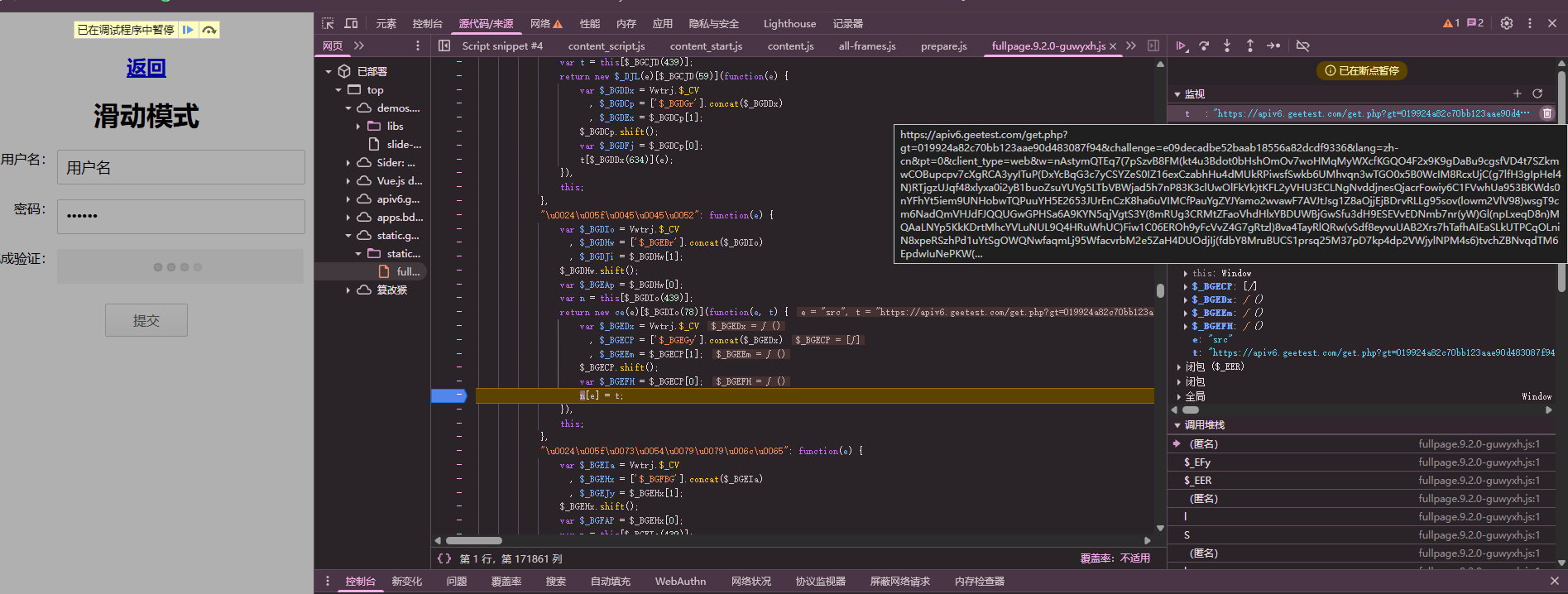Step out of current function
Screen dimensions: 1568x594
pos(1250,46)
